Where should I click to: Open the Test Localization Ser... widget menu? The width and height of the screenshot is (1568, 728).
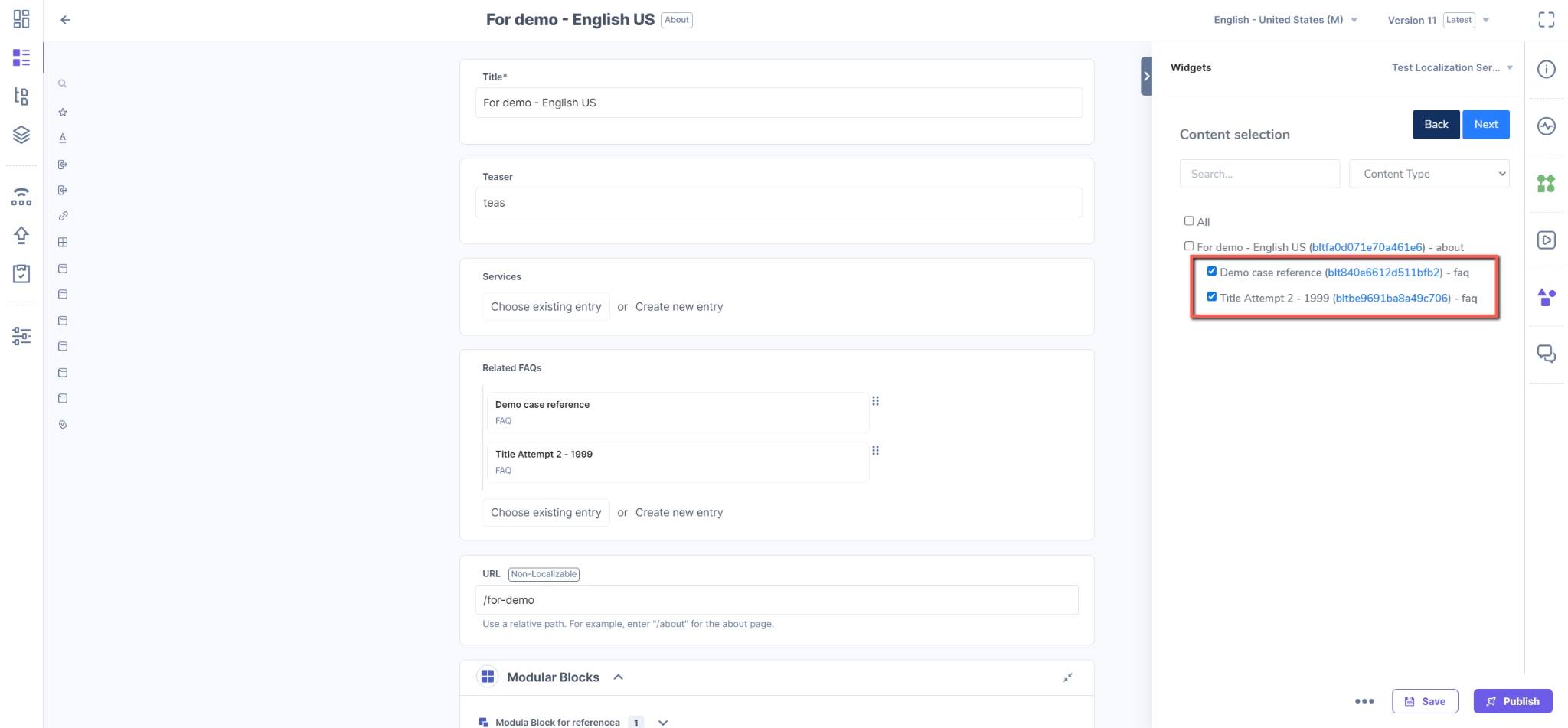(x=1452, y=67)
